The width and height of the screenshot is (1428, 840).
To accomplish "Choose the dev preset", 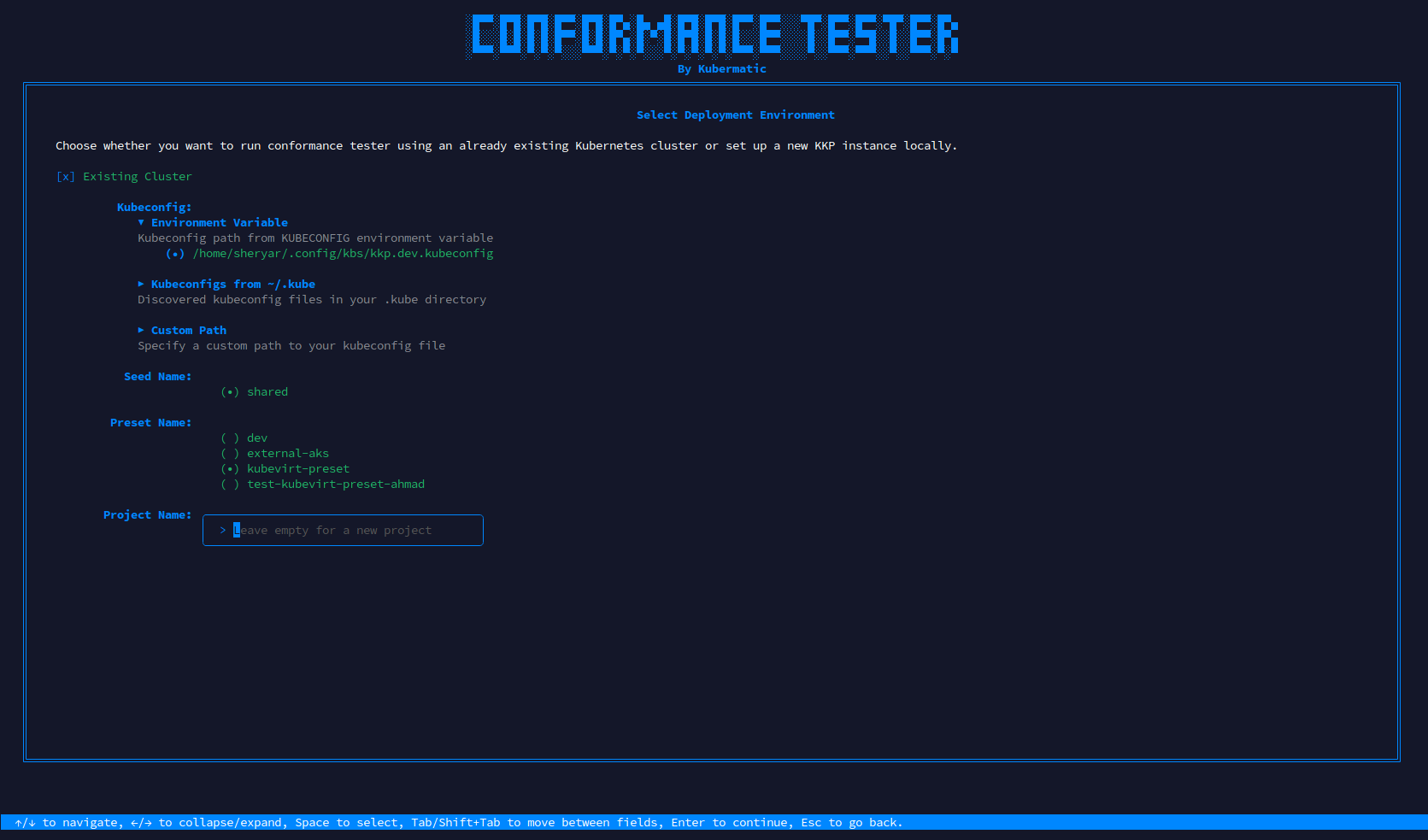I will pos(230,438).
